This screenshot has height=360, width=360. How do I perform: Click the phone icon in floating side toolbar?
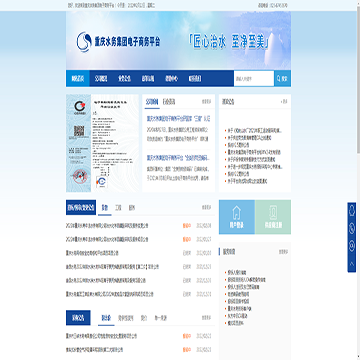[x=352, y=228]
